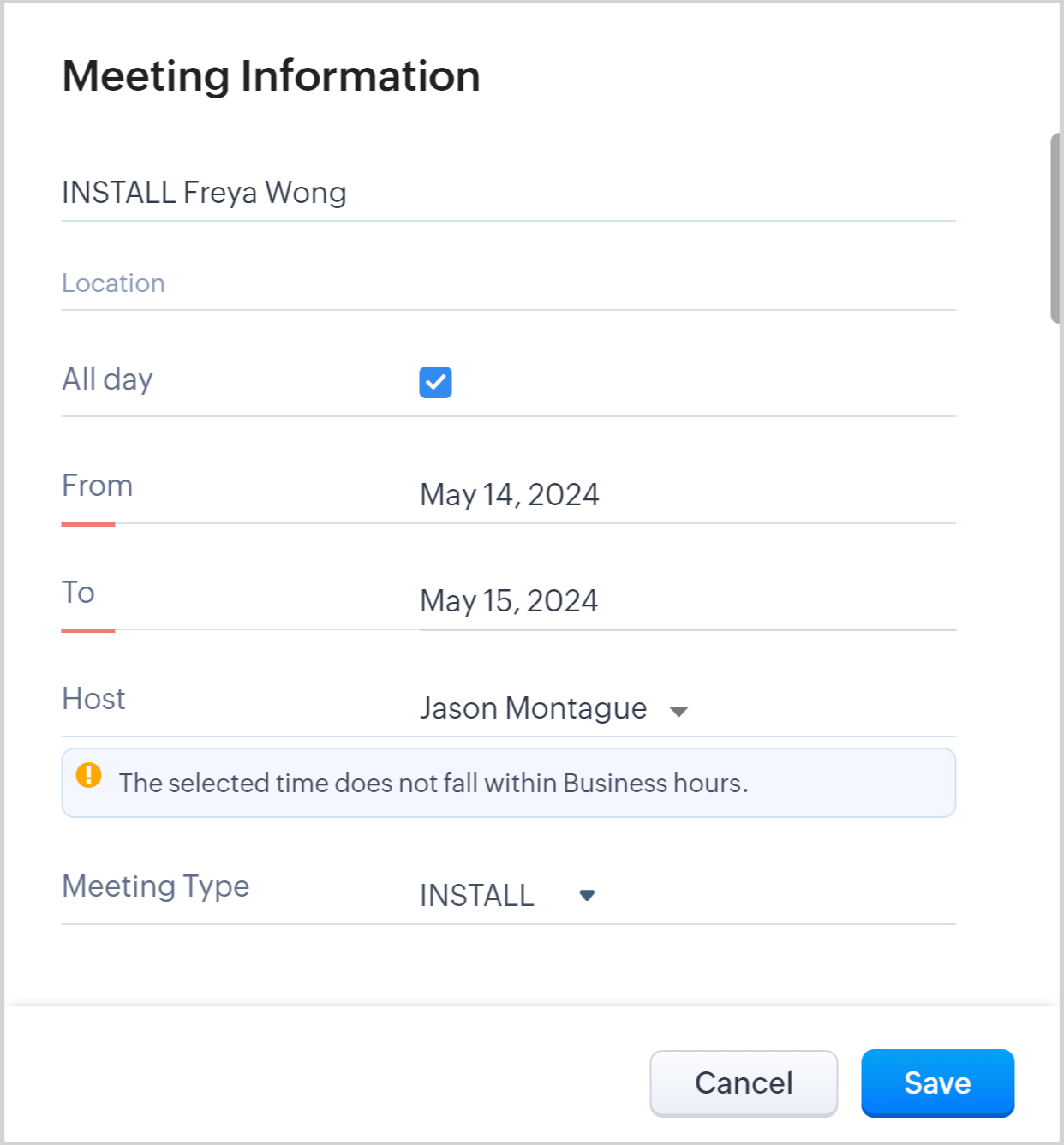Screen dimensions: 1064x1145
Task: Click the All day label
Action: pos(107,379)
